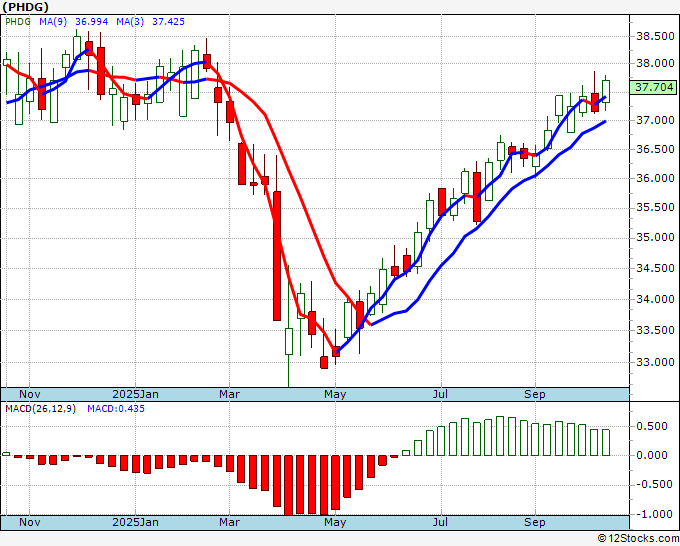Viewport: 680px width, 546px height.
Task: Click the 2025Jan label on price chart axis
Action: 135,394
